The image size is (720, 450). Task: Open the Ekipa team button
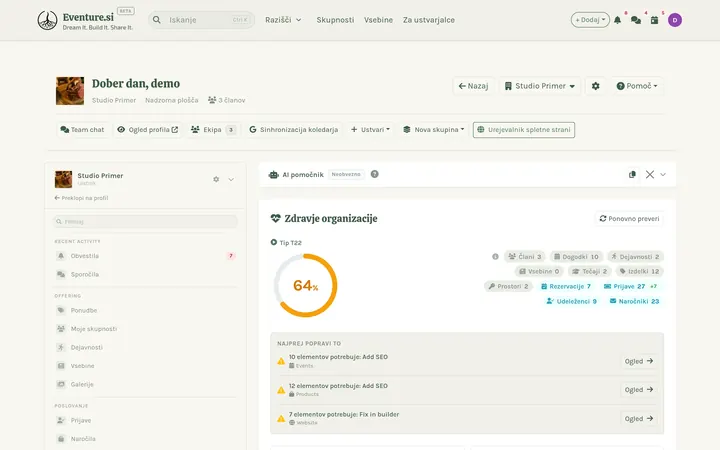214,129
